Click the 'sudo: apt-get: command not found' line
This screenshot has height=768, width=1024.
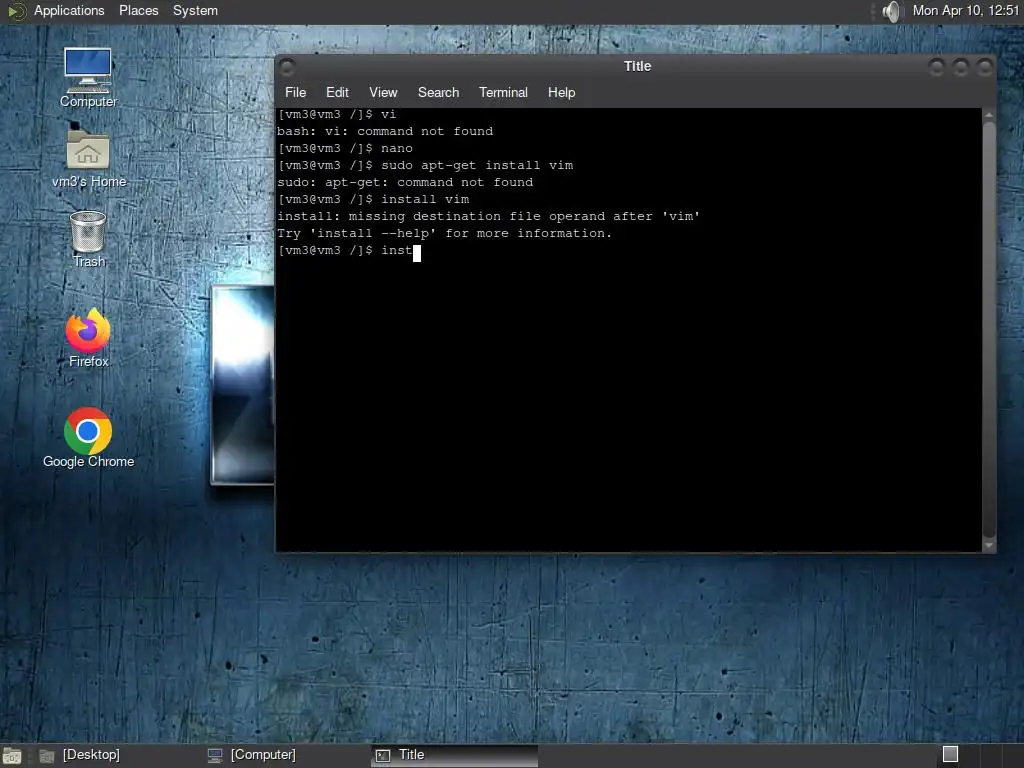(x=405, y=182)
